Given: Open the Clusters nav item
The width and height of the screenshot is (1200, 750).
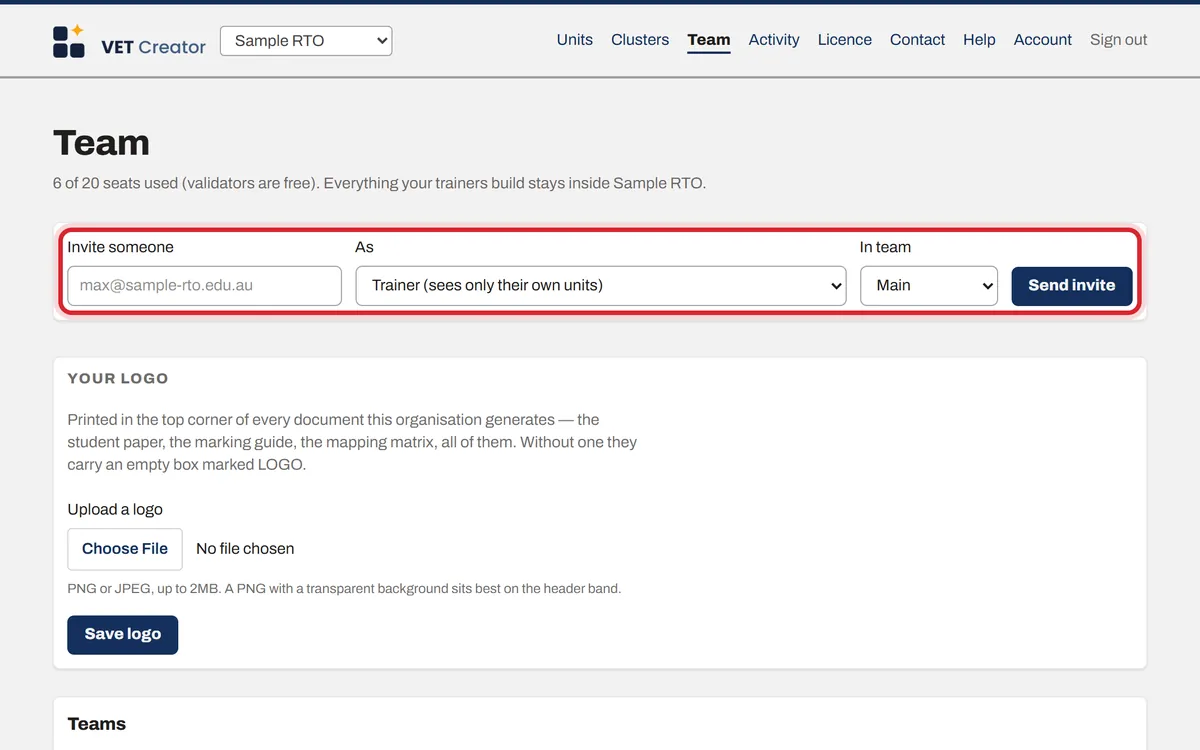Looking at the screenshot, I should tap(640, 40).
